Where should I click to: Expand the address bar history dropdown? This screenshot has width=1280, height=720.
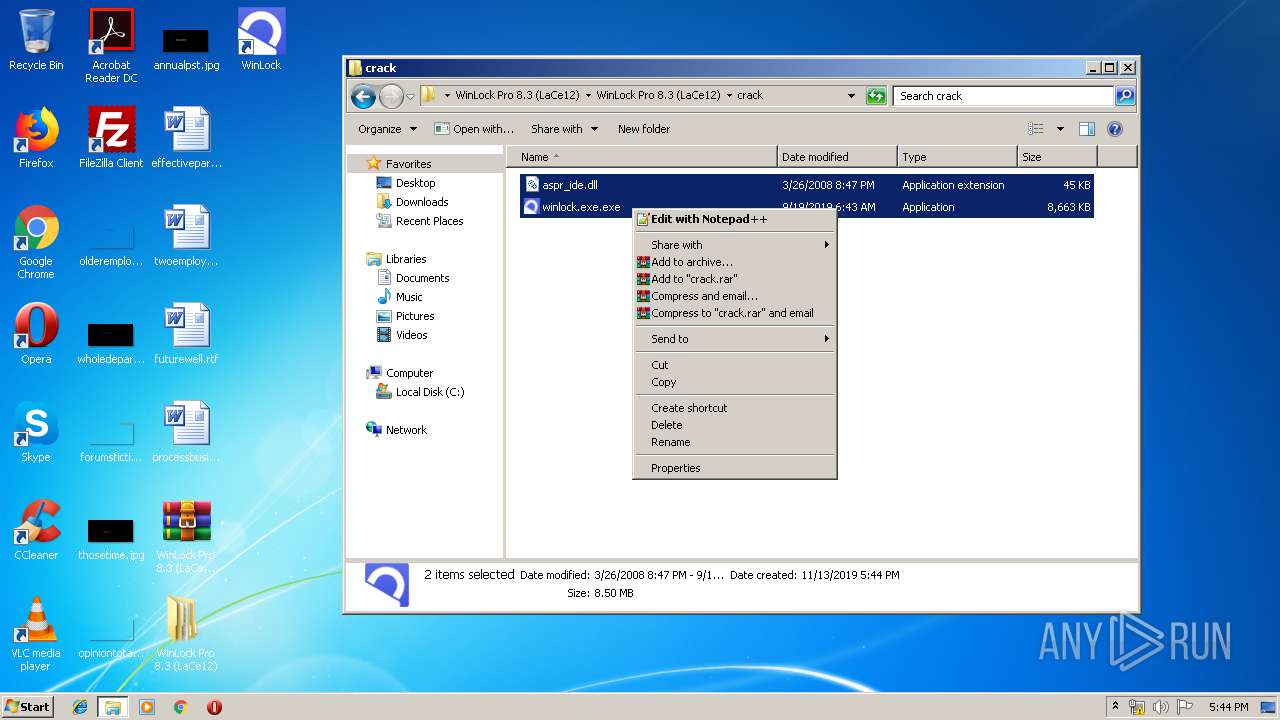(851, 96)
